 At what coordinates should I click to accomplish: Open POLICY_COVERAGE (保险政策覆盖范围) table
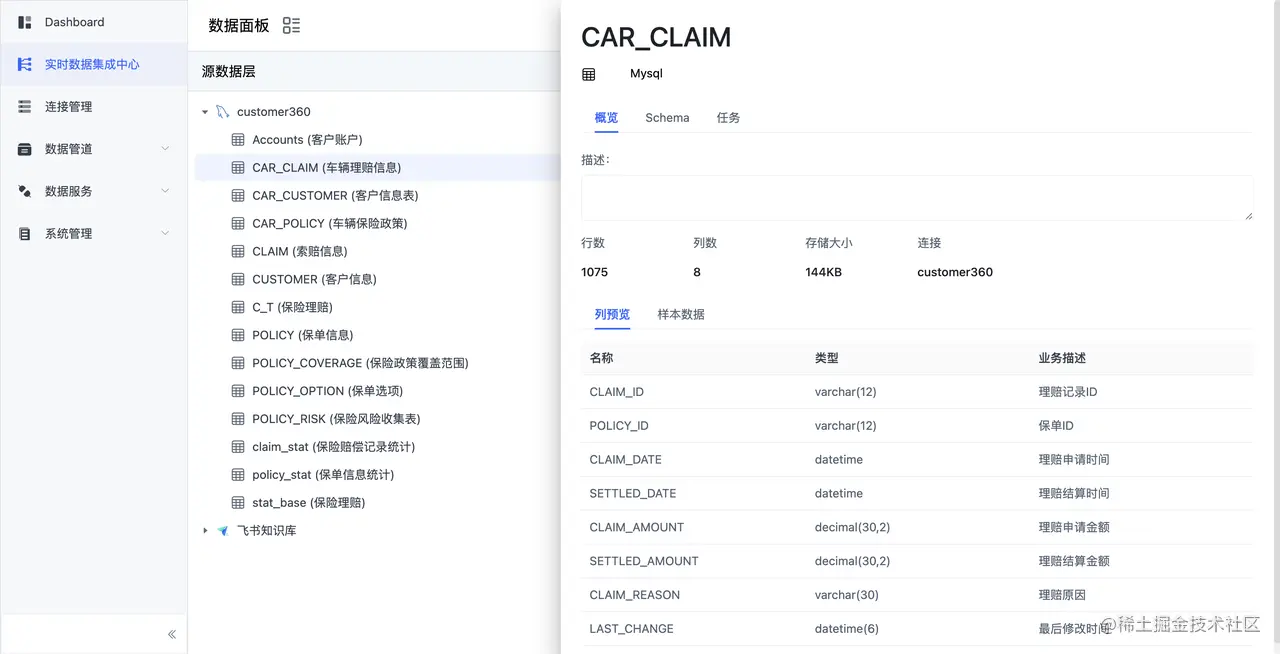pos(360,363)
